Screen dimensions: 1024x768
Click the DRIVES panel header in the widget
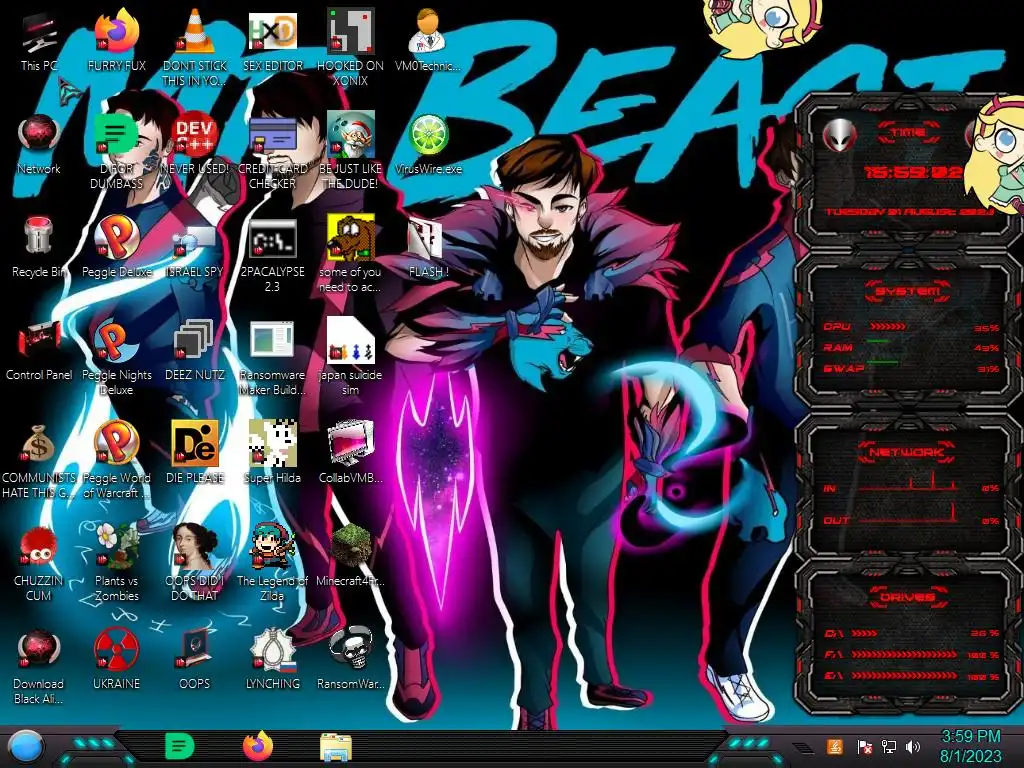908,597
